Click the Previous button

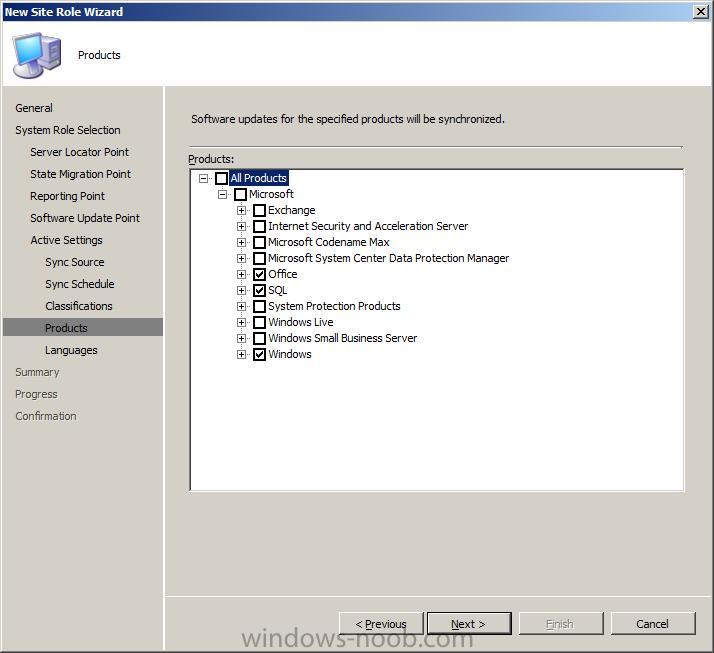381,623
